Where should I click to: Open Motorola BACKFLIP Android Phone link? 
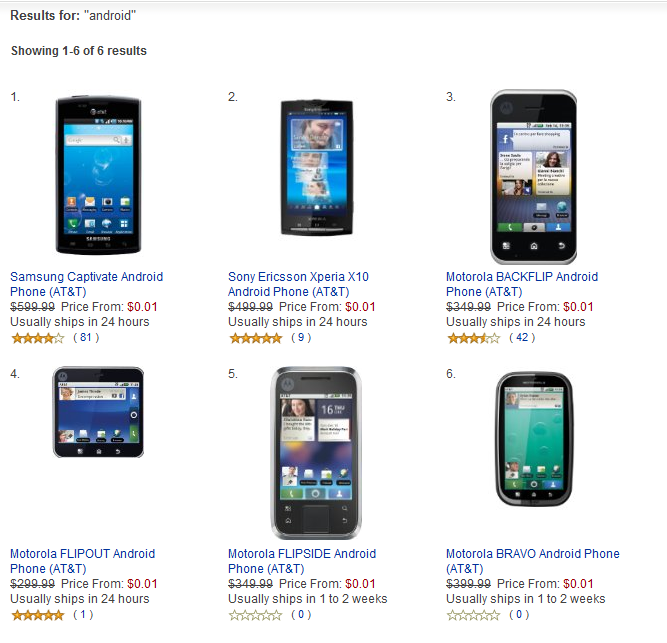coord(521,277)
